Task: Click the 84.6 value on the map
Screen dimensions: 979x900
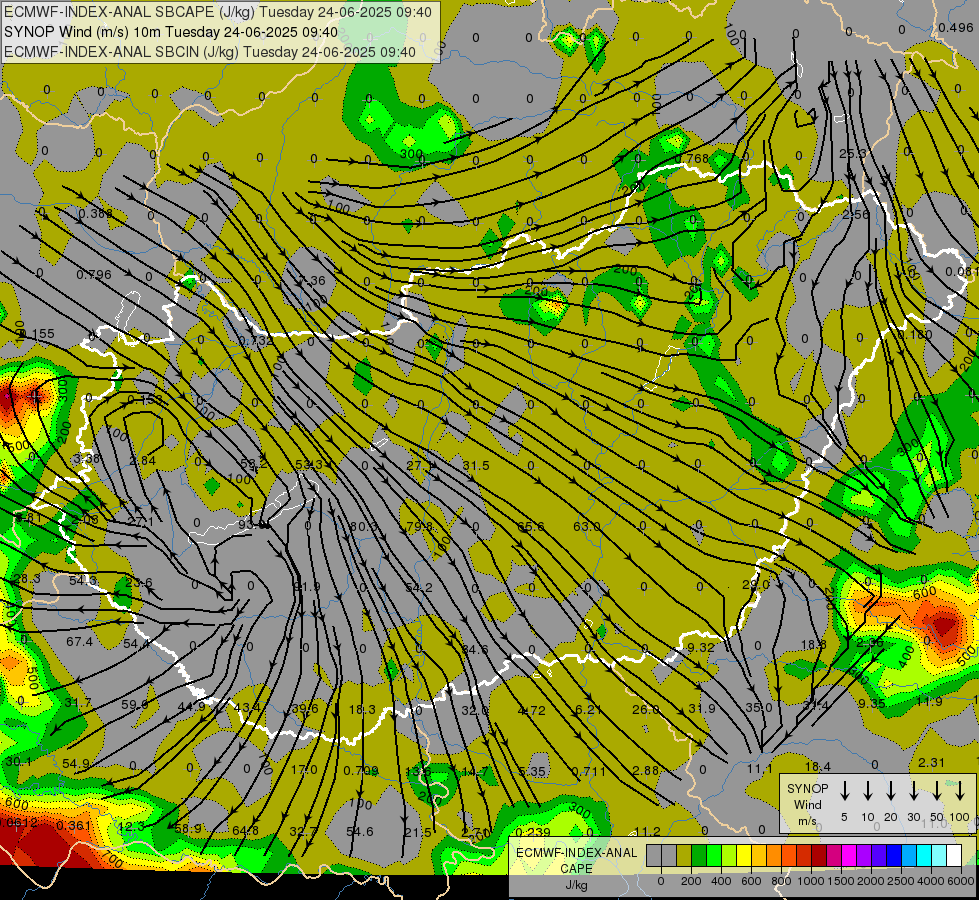Action: tap(475, 650)
